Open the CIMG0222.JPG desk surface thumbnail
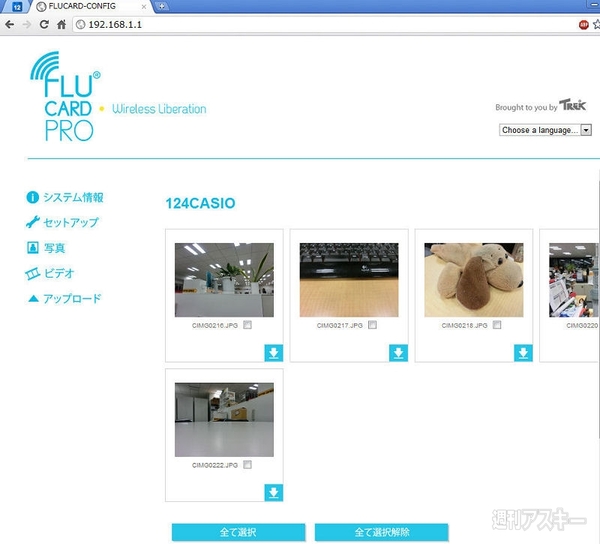The image size is (600, 544). point(224,420)
